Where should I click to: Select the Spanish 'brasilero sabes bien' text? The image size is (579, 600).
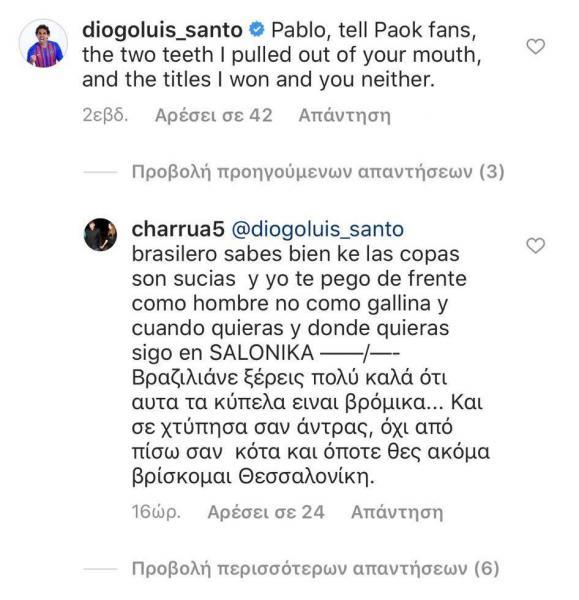pyautogui.click(x=299, y=303)
